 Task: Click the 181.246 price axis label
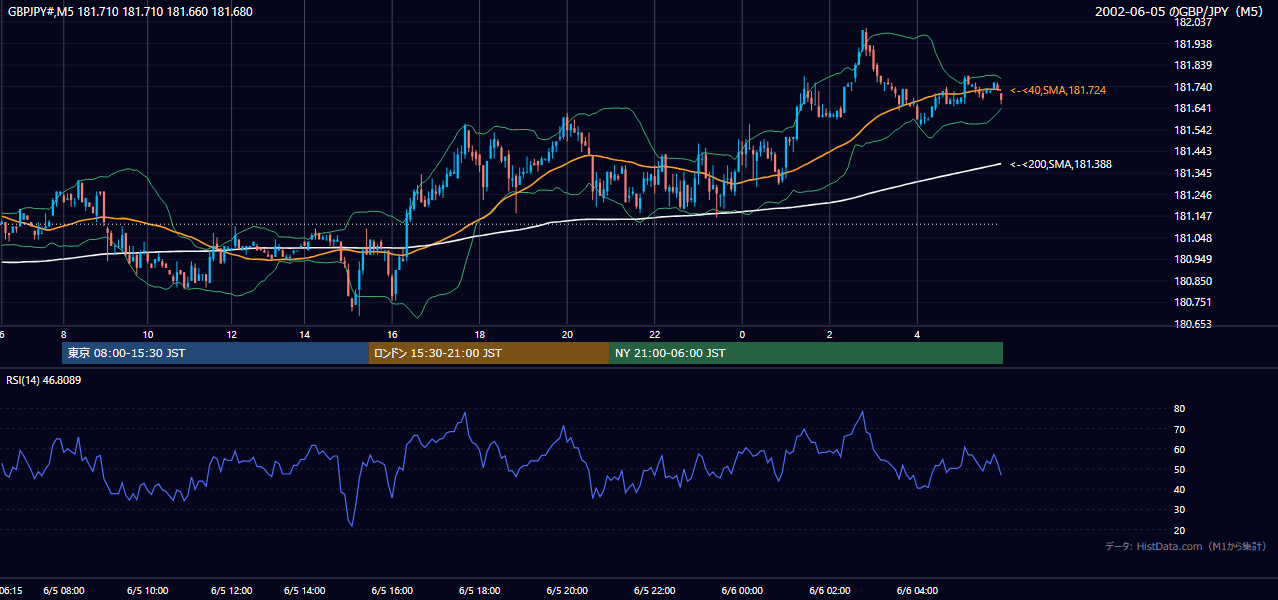pos(1192,195)
